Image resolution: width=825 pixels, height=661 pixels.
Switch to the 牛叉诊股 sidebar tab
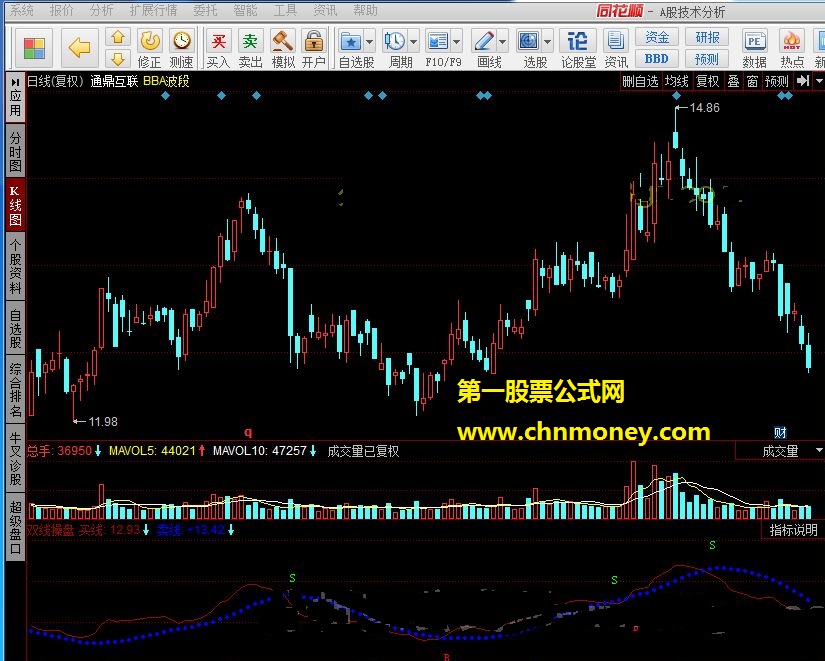point(15,458)
